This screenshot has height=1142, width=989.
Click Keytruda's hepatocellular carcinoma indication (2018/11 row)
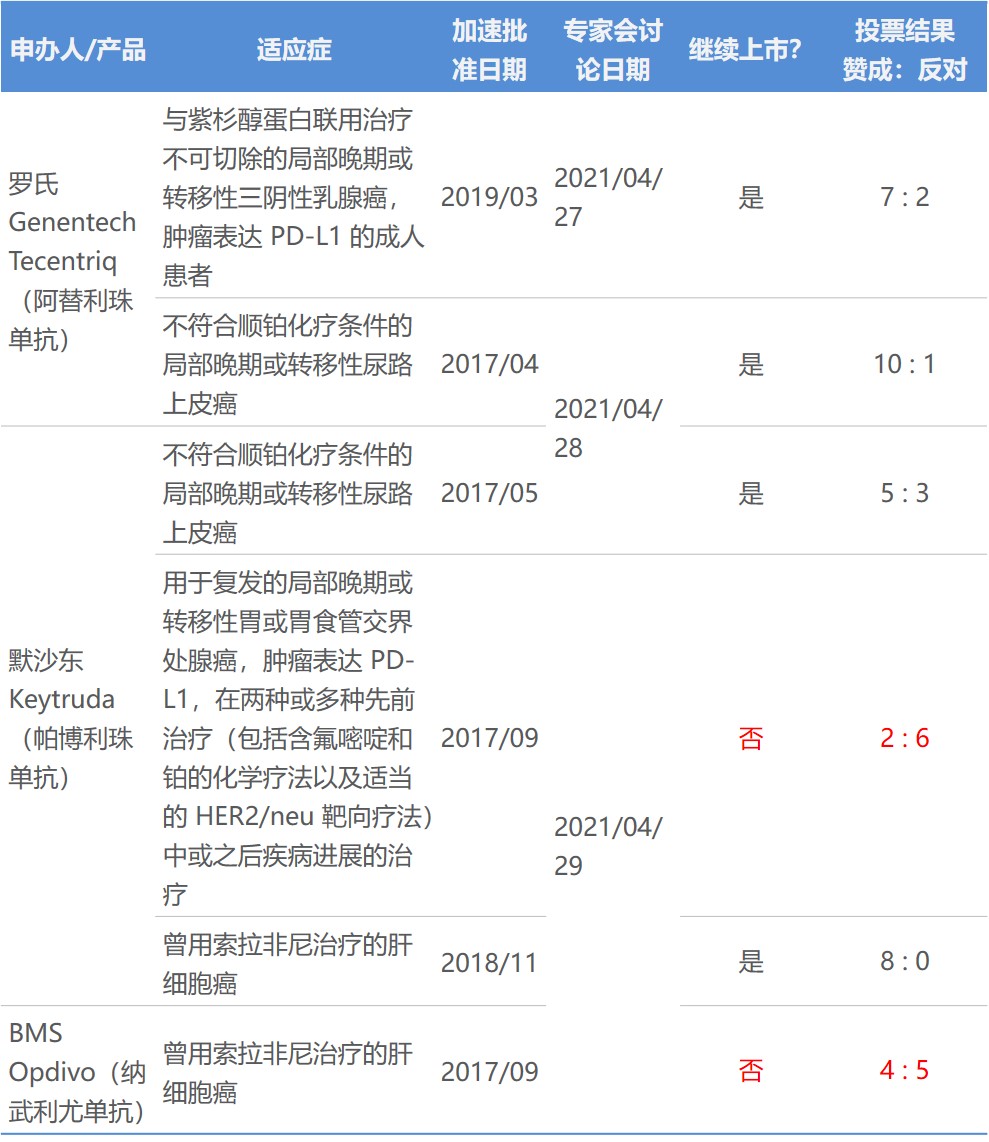click(288, 964)
